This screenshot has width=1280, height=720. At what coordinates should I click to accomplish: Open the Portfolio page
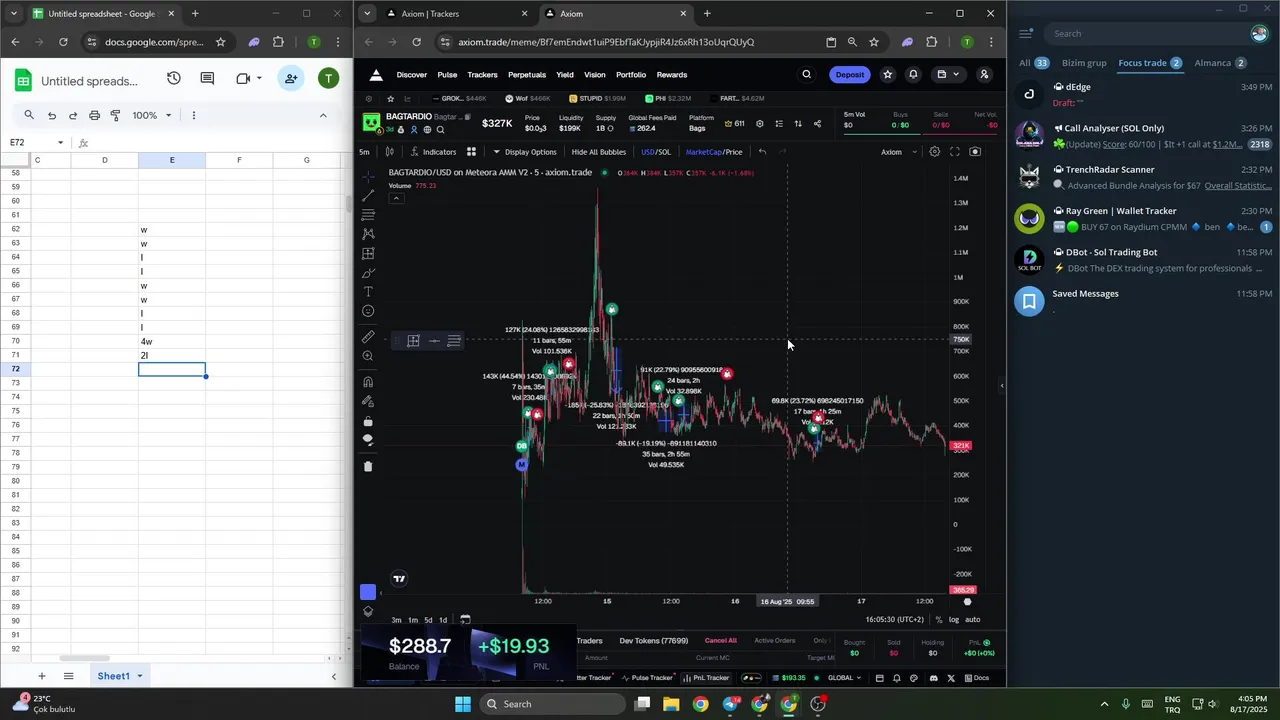tap(631, 75)
